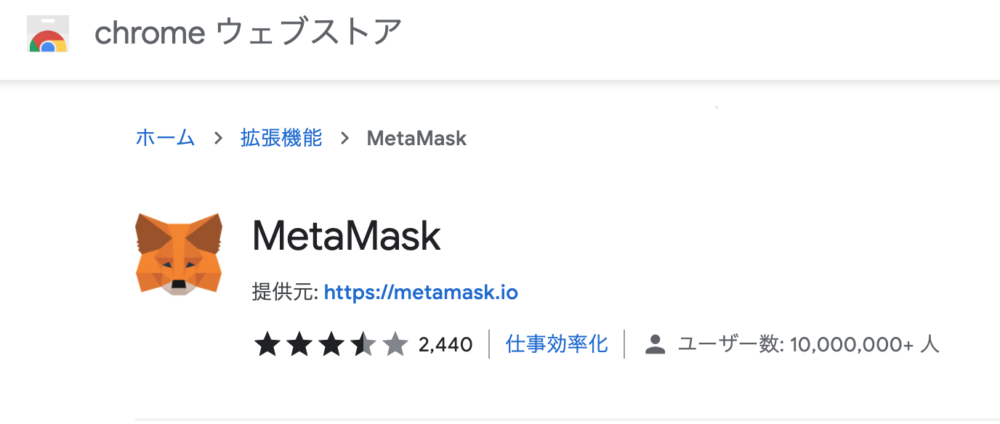
Task: Click the large MetaMask extension title
Action: click(x=346, y=236)
